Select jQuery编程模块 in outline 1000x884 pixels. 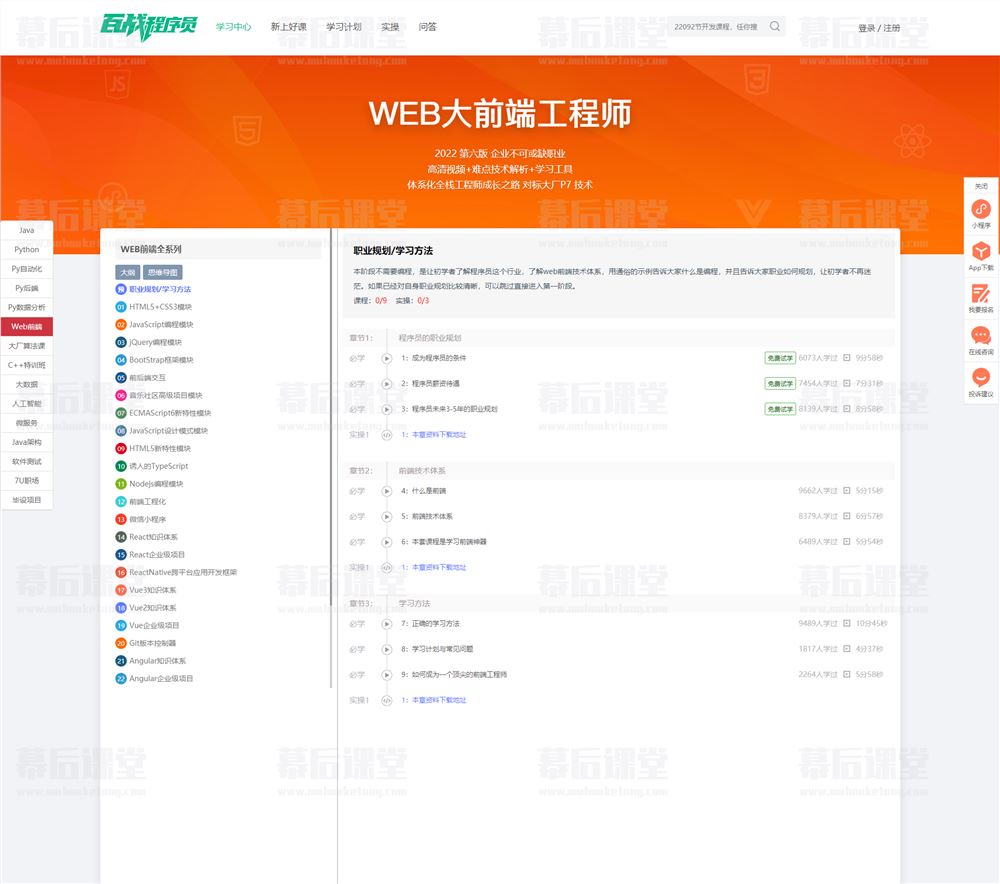click(156, 343)
